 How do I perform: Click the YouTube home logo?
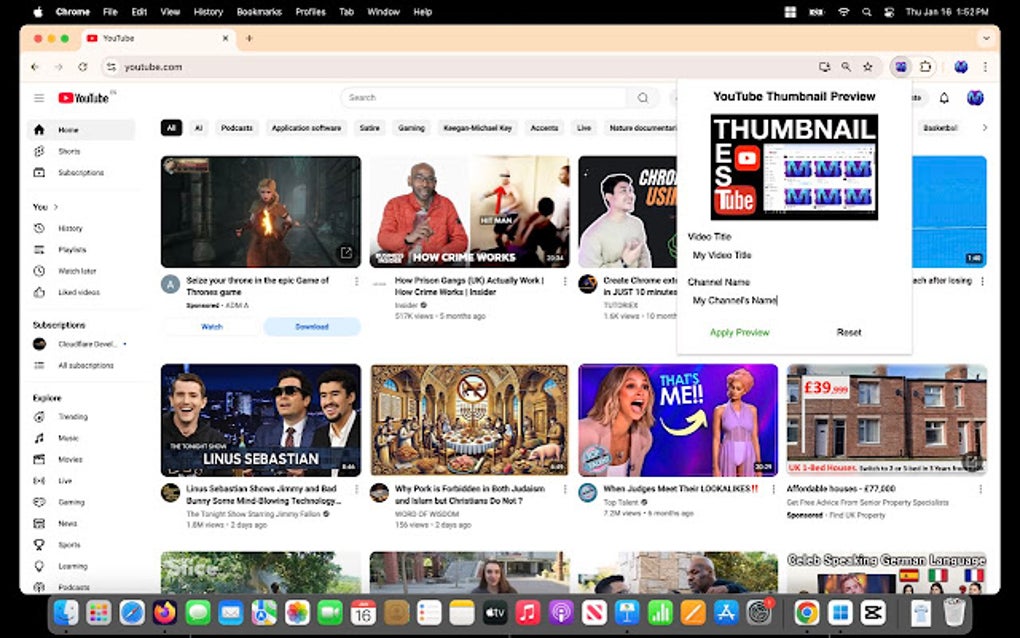(85, 97)
